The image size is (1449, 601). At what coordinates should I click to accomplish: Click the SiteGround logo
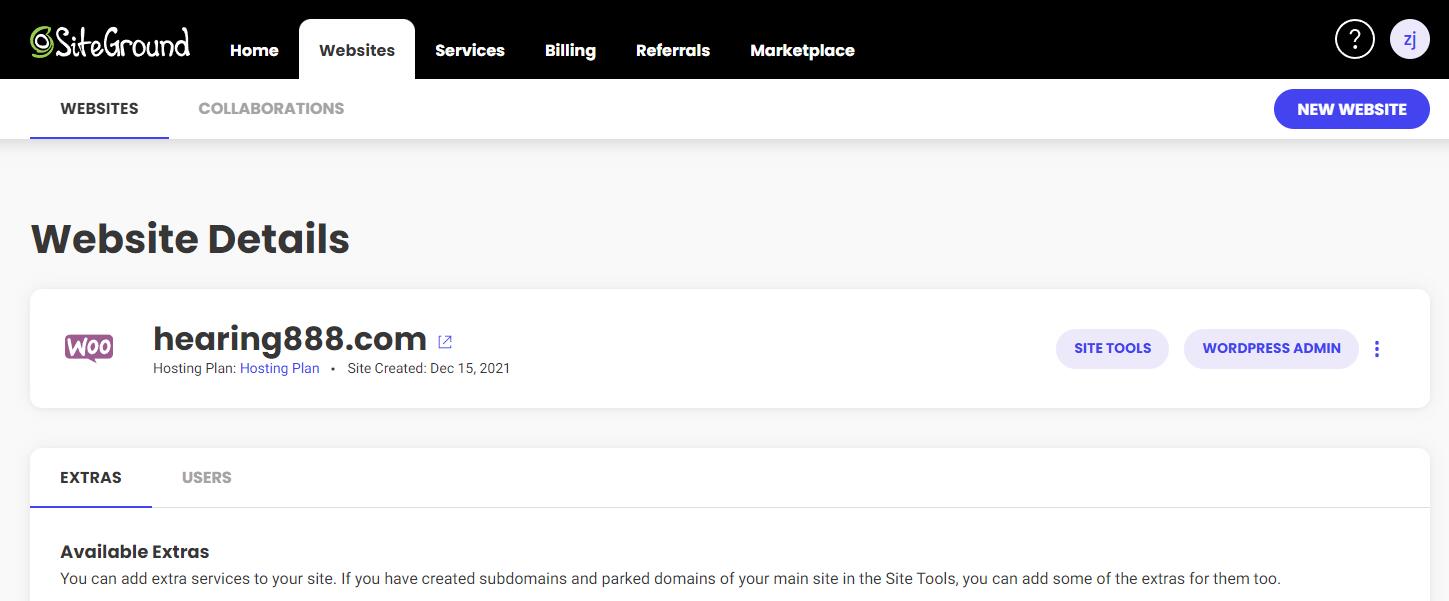[x=110, y=42]
